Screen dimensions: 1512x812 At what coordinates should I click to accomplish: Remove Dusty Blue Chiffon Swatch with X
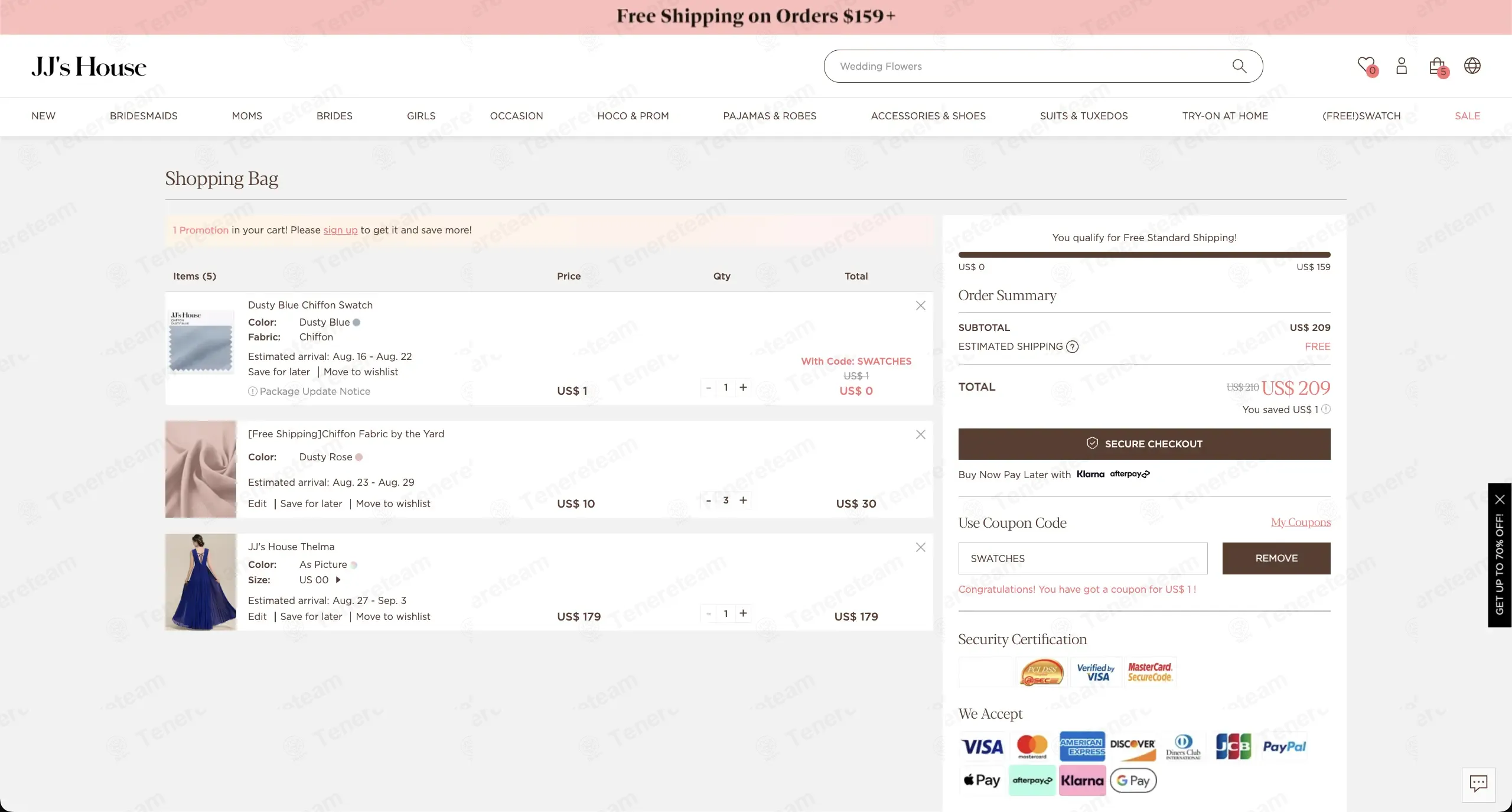tap(920, 306)
